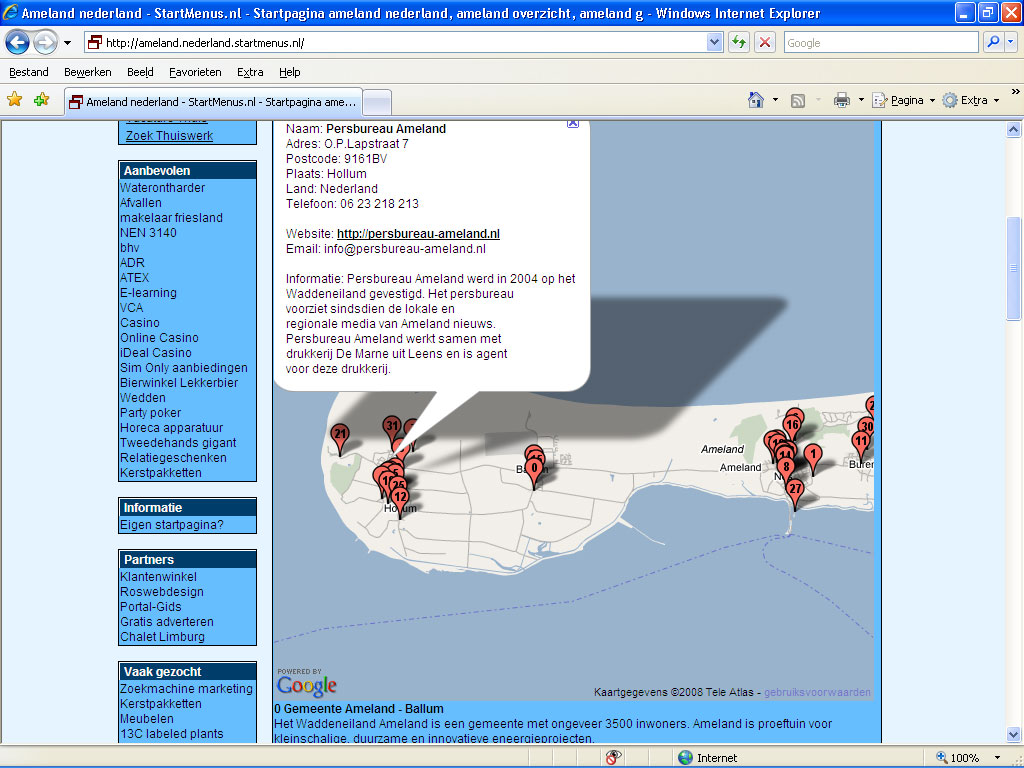Viewport: 1024px width, 768px height.
Task: Show more toolbar items chevron
Action: 1016,92
